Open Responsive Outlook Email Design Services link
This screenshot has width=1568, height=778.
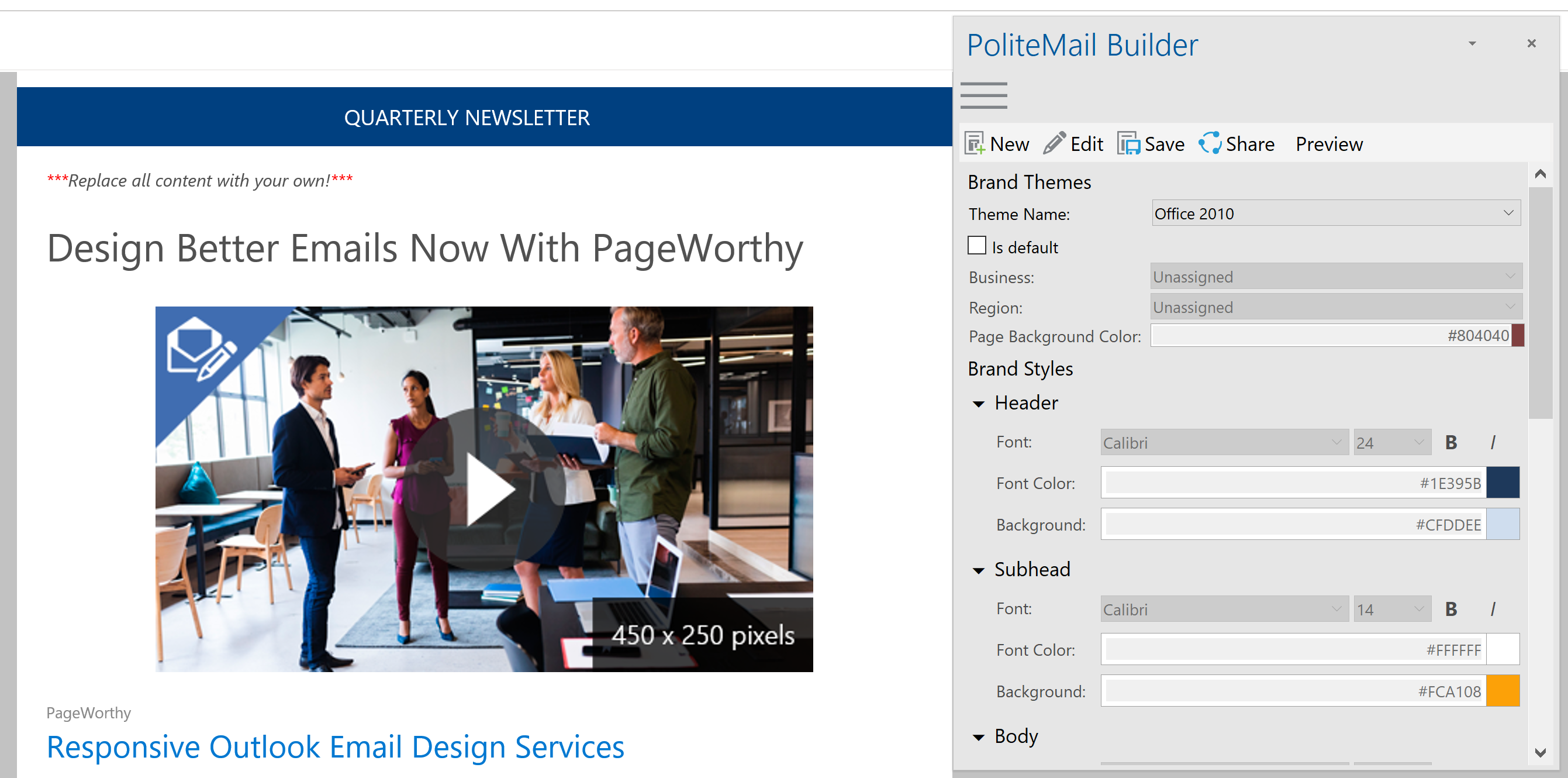pyautogui.click(x=336, y=747)
